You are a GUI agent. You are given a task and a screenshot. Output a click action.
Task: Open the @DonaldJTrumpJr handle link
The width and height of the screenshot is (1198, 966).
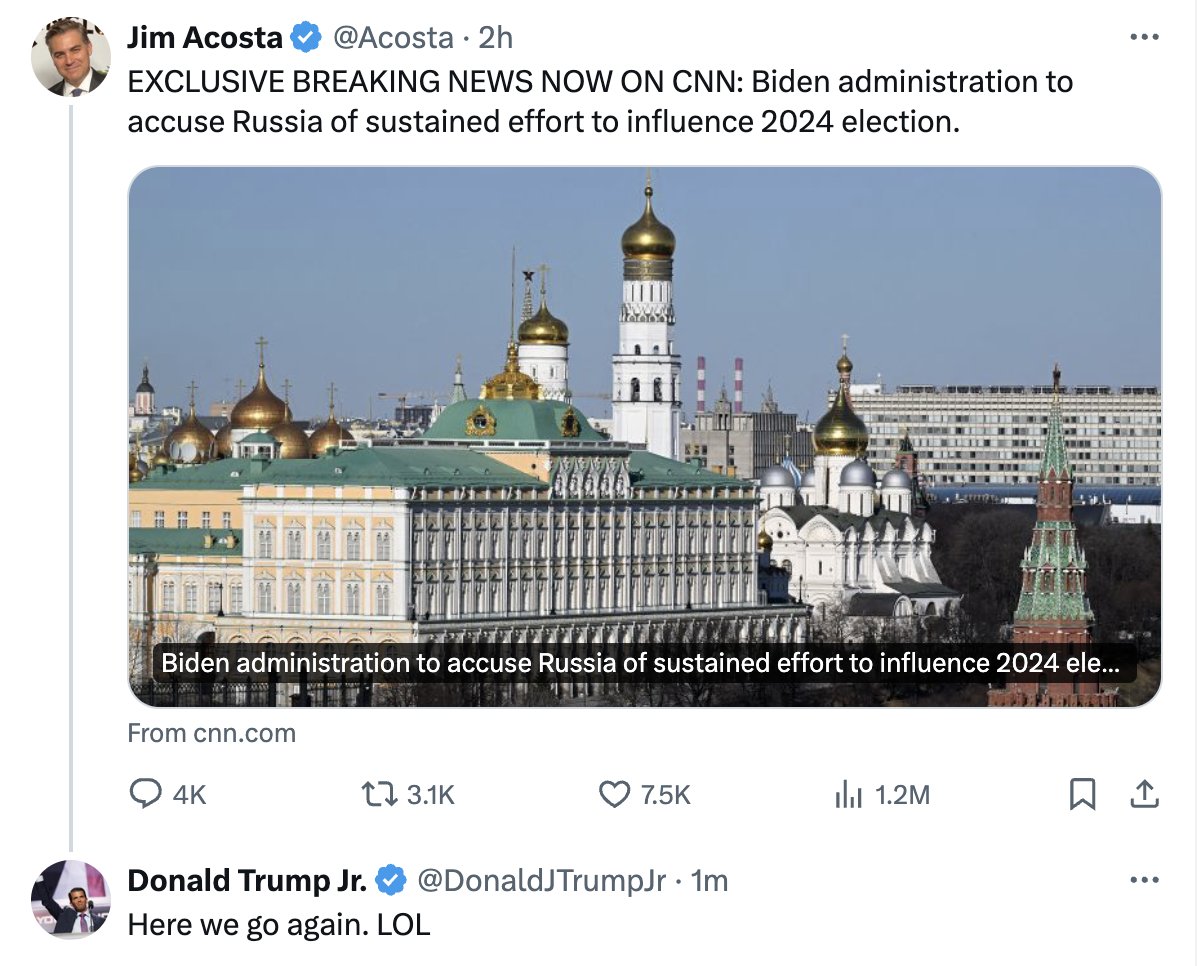(540, 881)
